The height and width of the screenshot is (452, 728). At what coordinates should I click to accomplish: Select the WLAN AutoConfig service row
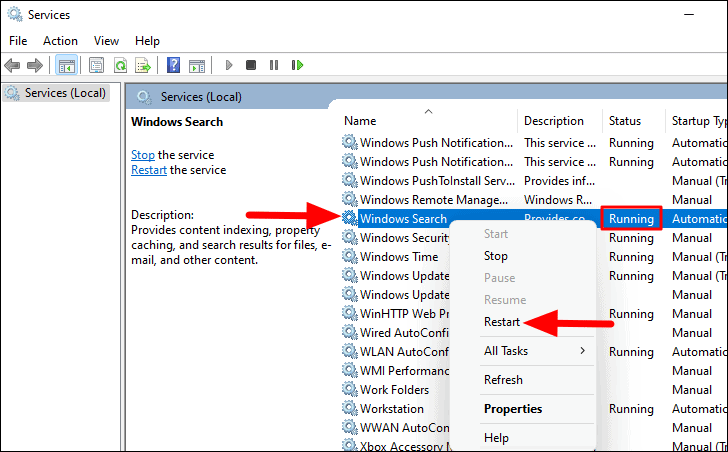[x=404, y=352]
